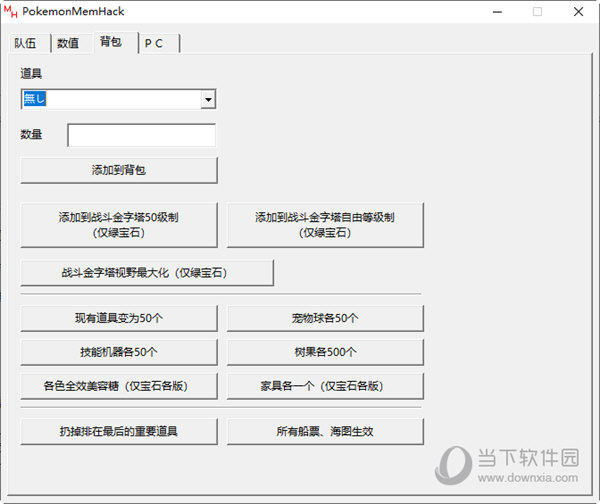Screen dimensions: 600x504
Task: Click 家具各一个 button
Action: (x=325, y=386)
